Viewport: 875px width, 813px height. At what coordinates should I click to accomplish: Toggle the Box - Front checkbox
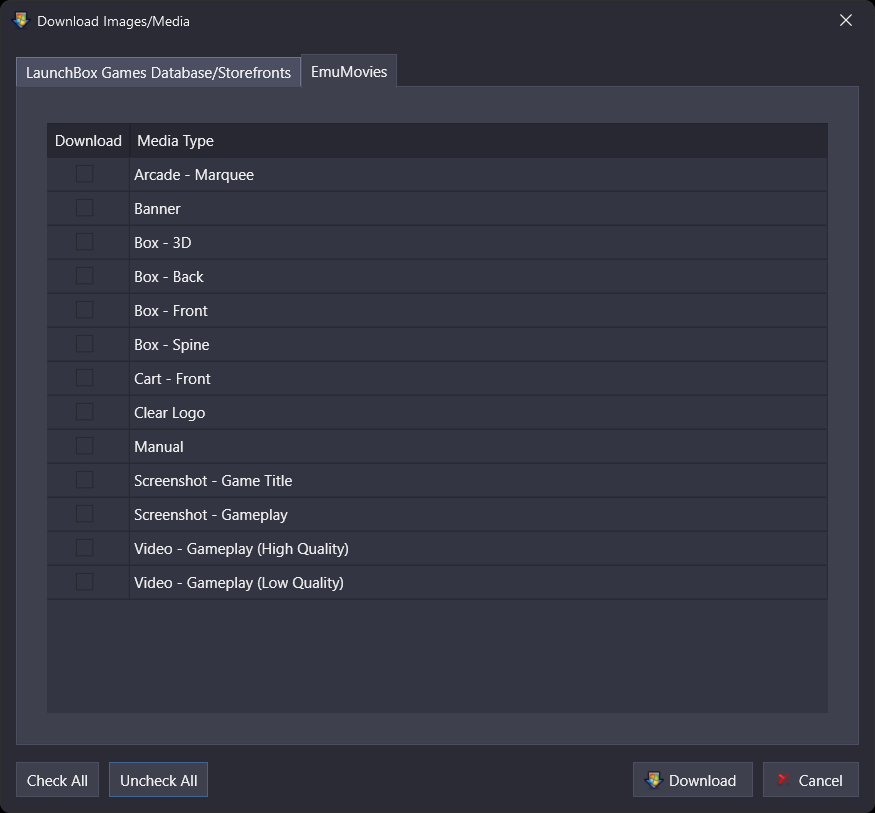(84, 310)
